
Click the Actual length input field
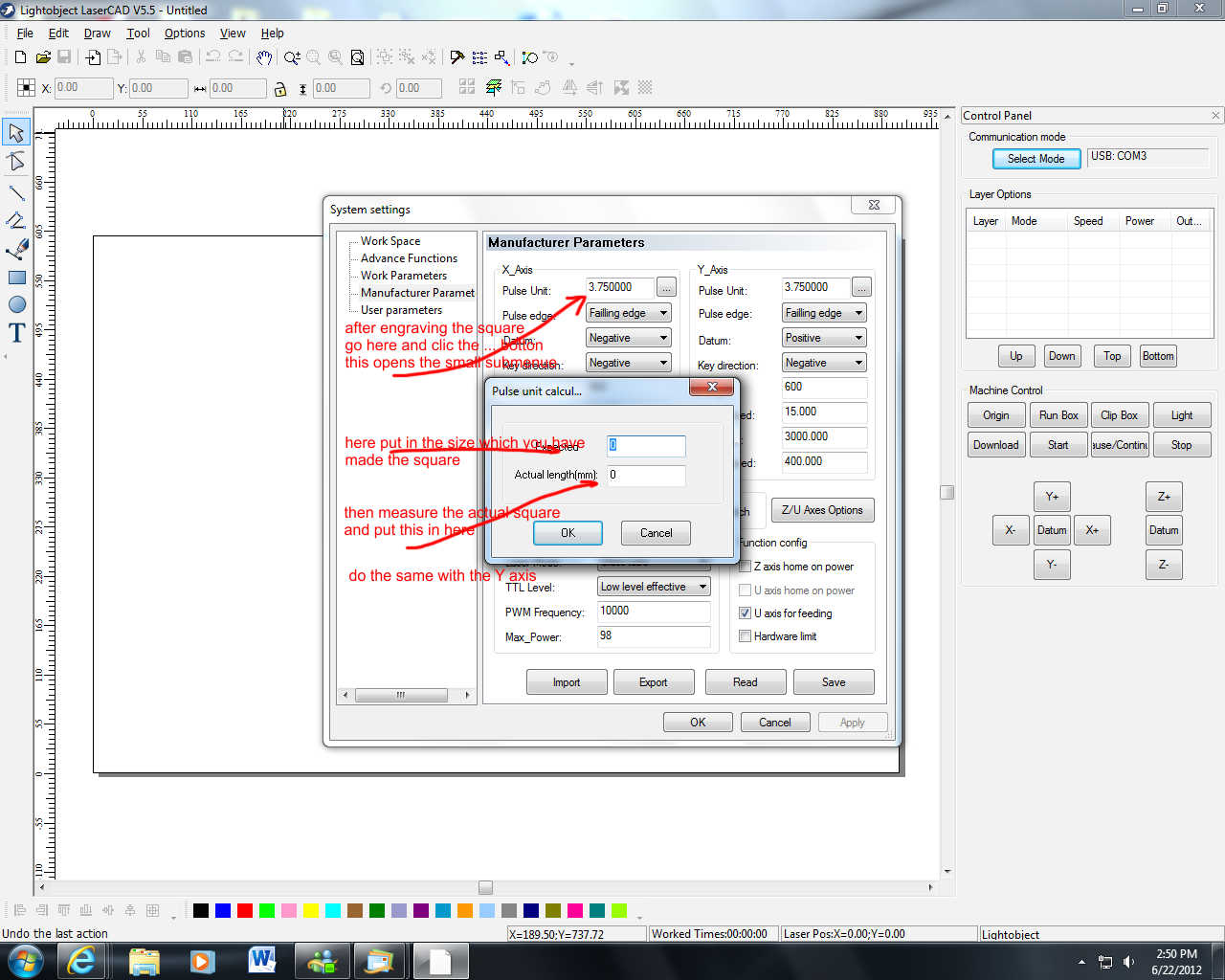tap(646, 475)
